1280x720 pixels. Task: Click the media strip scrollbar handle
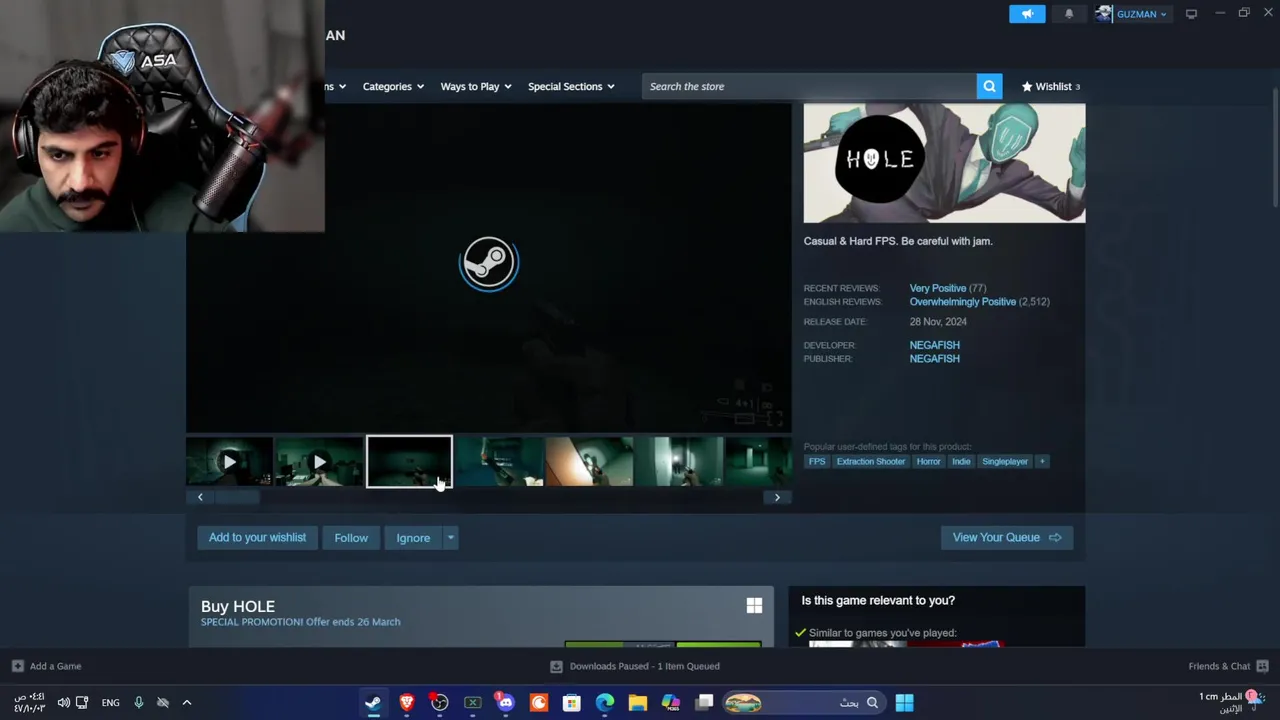point(238,497)
